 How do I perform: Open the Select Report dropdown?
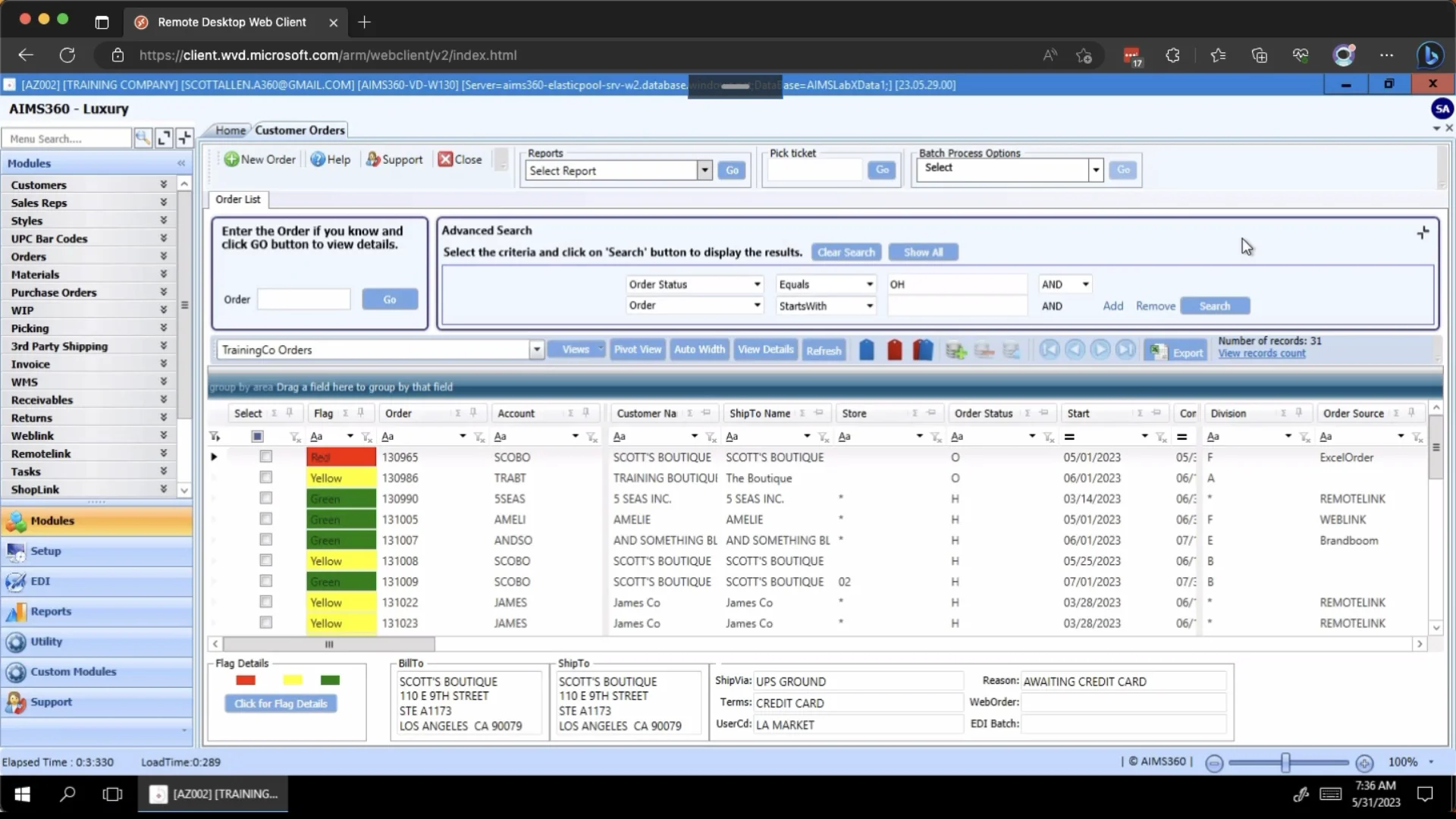[704, 170]
